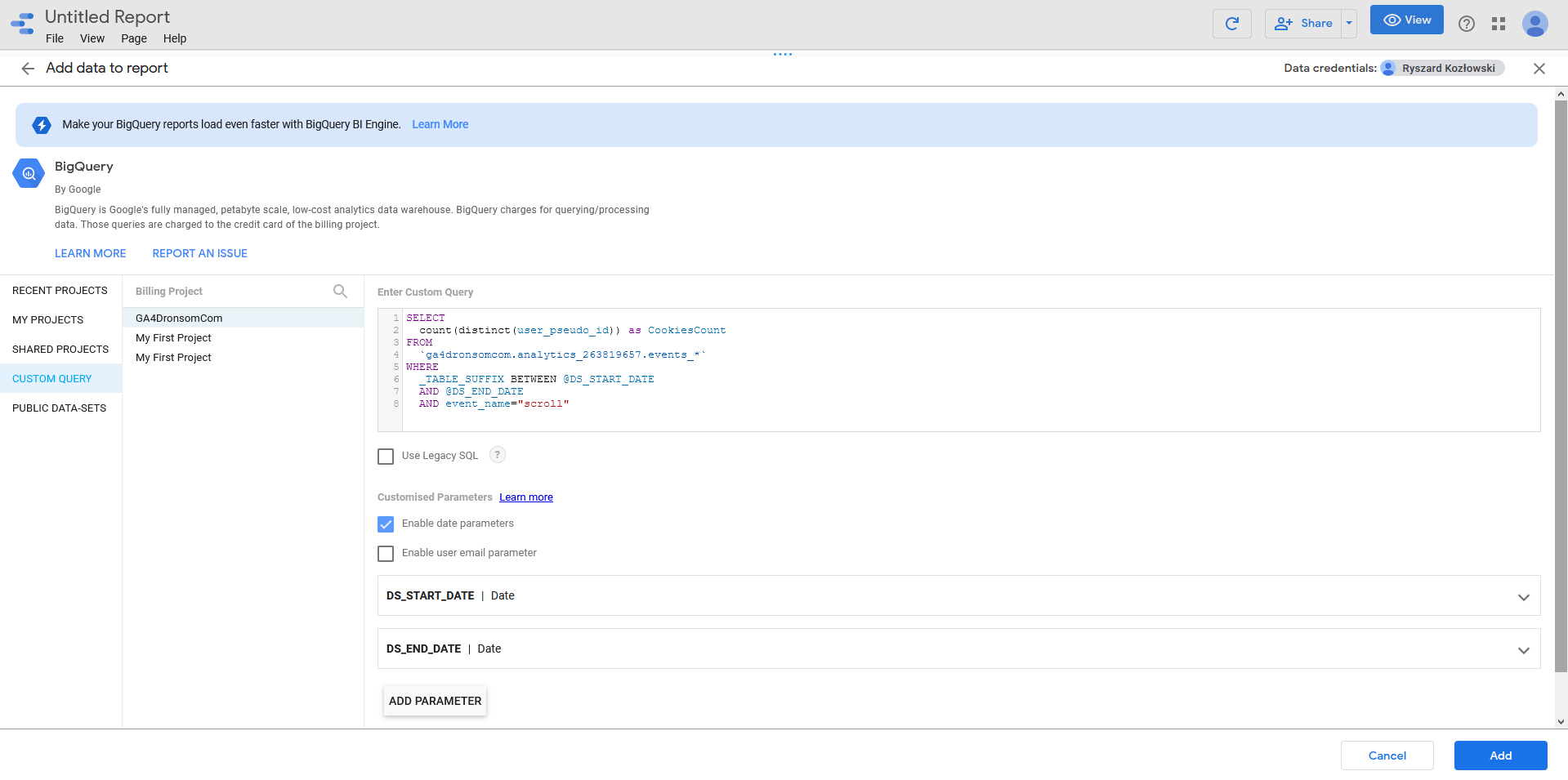The width and height of the screenshot is (1568, 780).
Task: Open the View menu
Action: point(92,38)
